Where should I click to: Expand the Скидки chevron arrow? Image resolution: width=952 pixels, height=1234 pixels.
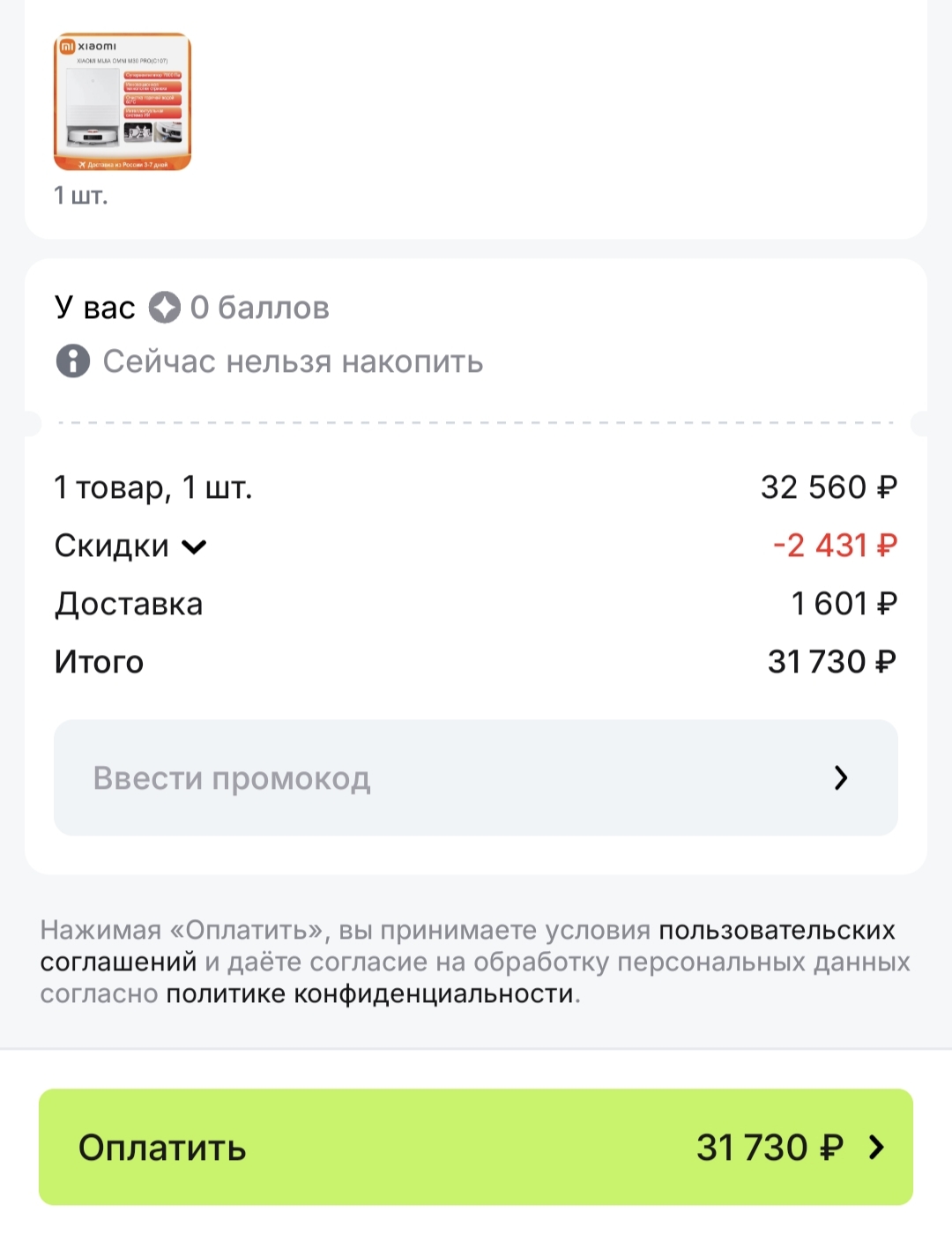[194, 546]
